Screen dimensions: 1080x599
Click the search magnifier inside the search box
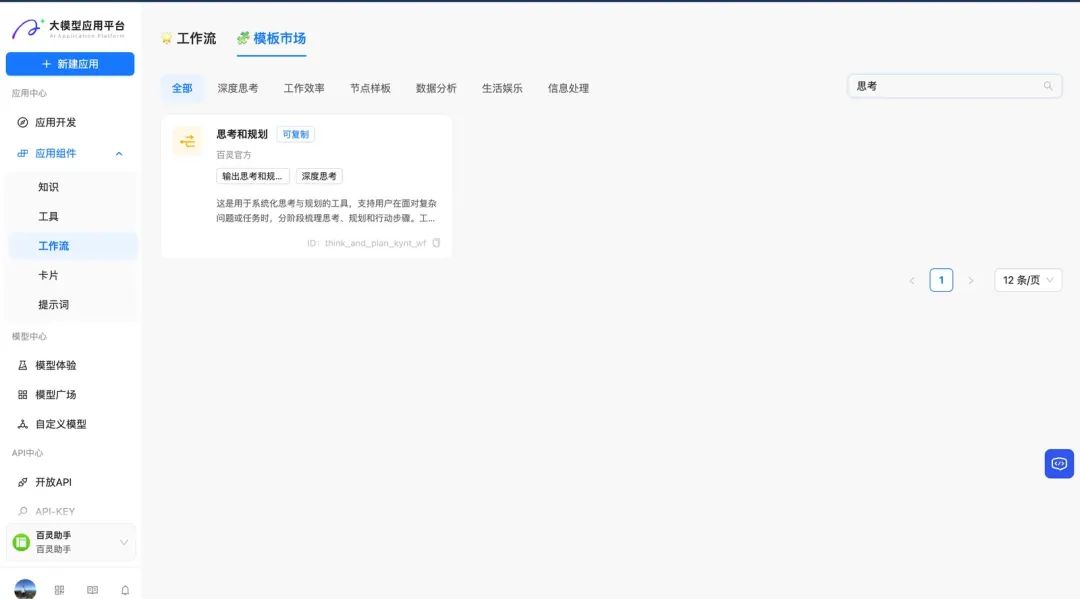coord(1047,86)
